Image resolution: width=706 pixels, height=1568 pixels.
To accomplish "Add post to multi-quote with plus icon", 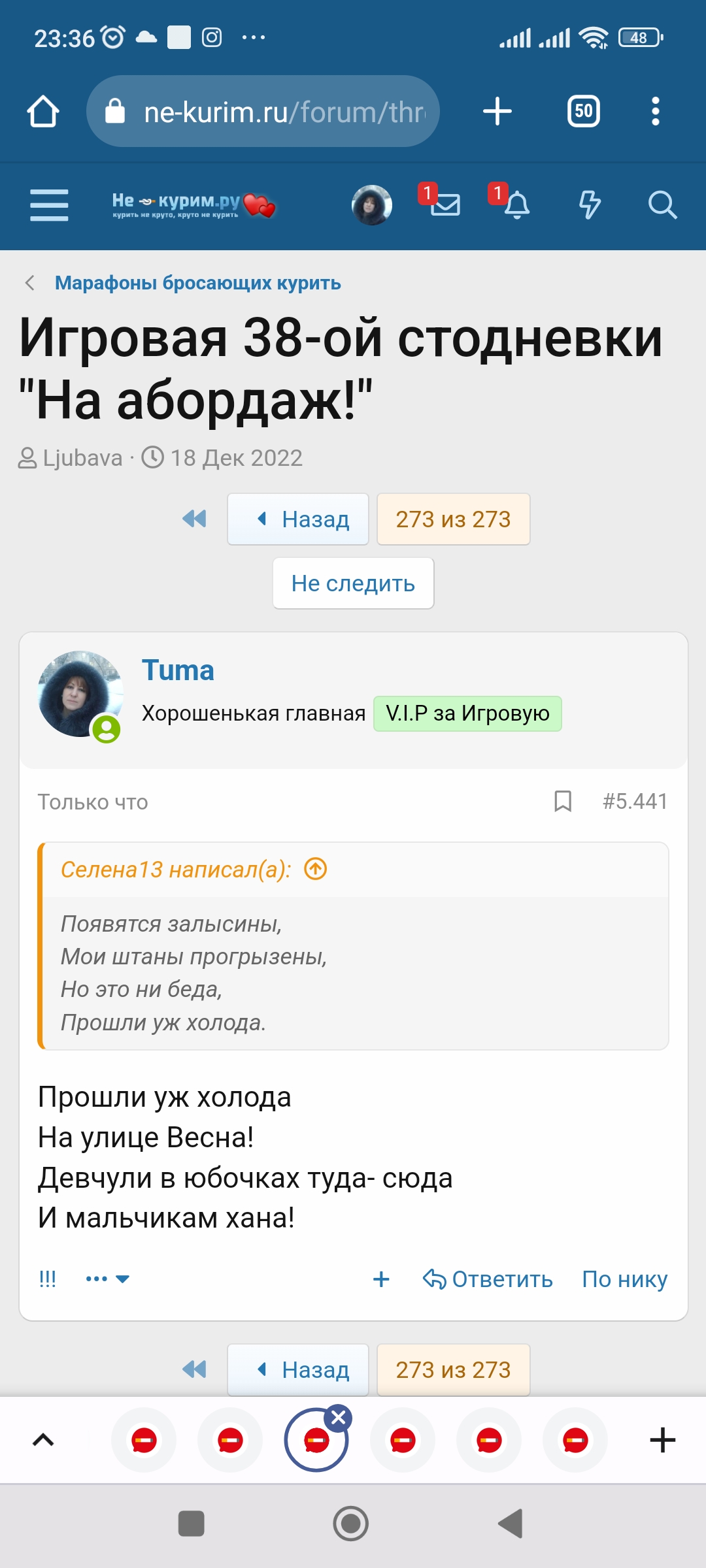I will click(381, 1279).
